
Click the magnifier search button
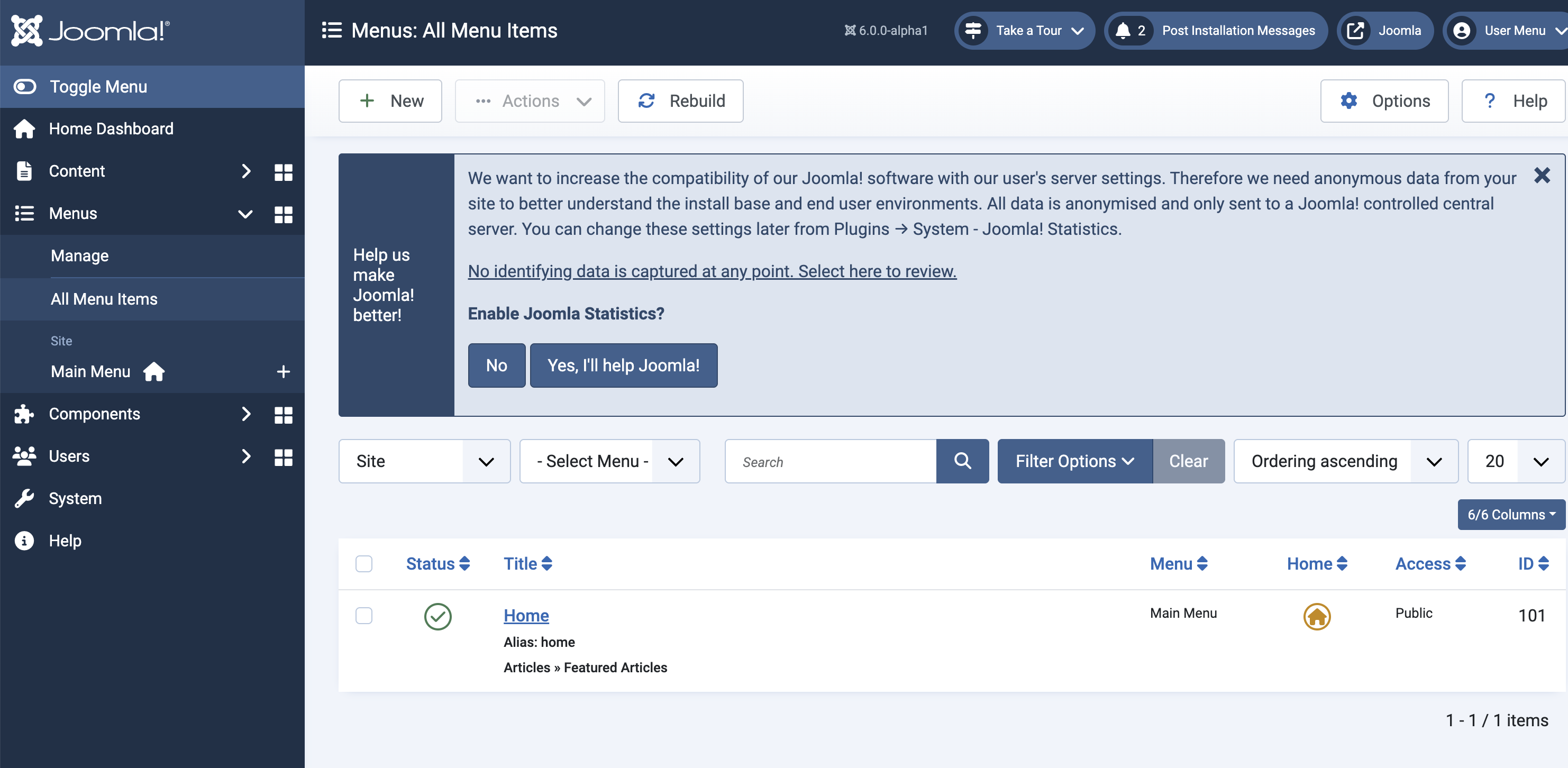click(x=962, y=461)
